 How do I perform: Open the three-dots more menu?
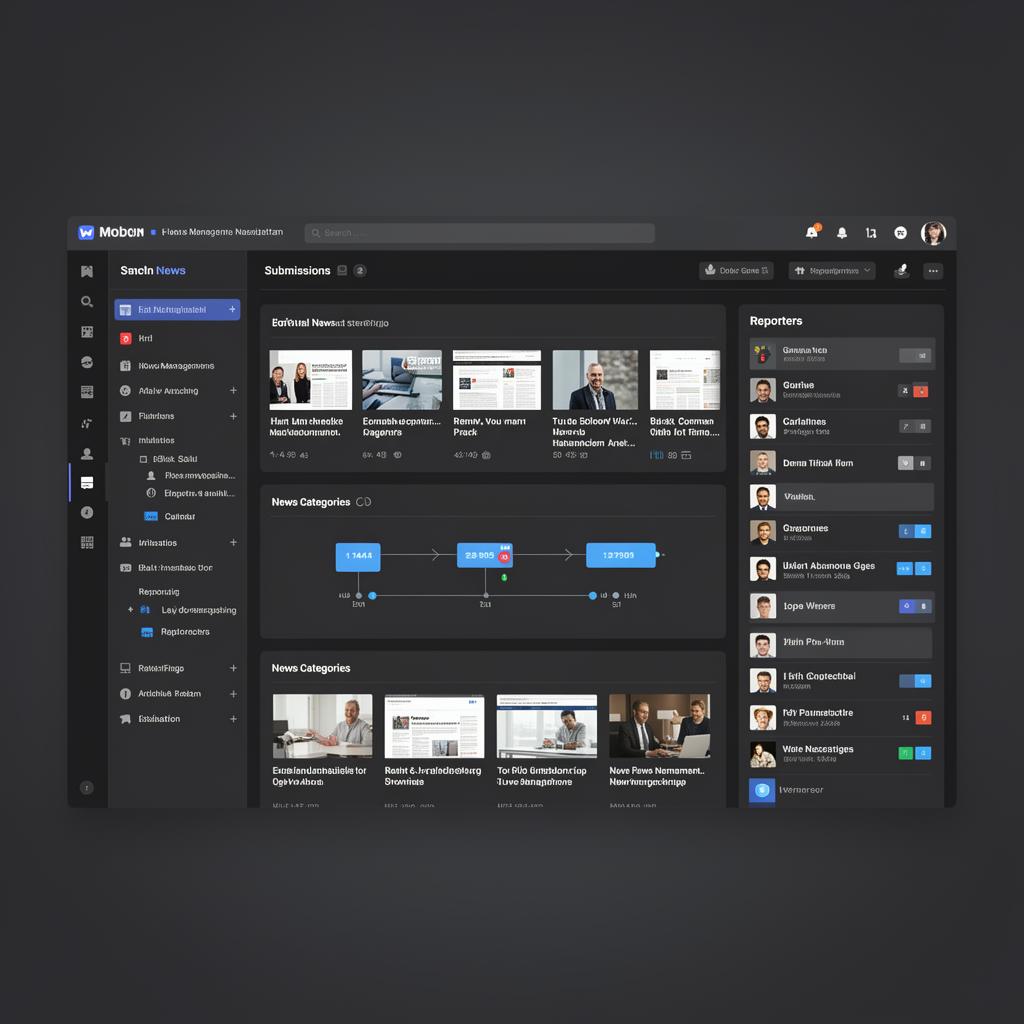click(933, 270)
